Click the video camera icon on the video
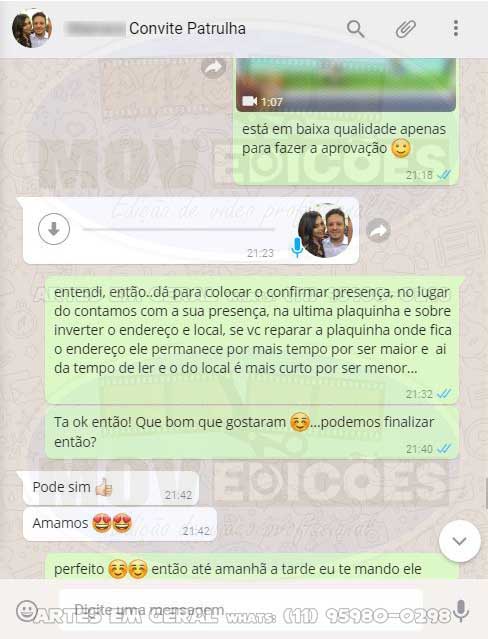This screenshot has height=639, width=488. tap(250, 101)
